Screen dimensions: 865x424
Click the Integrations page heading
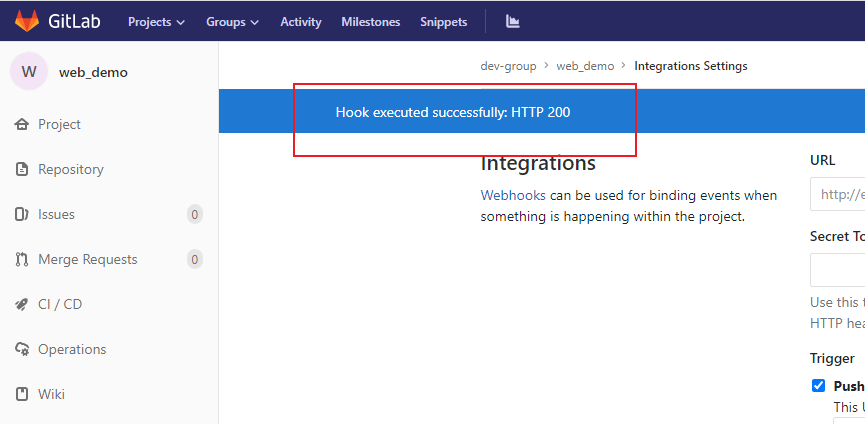(538, 163)
